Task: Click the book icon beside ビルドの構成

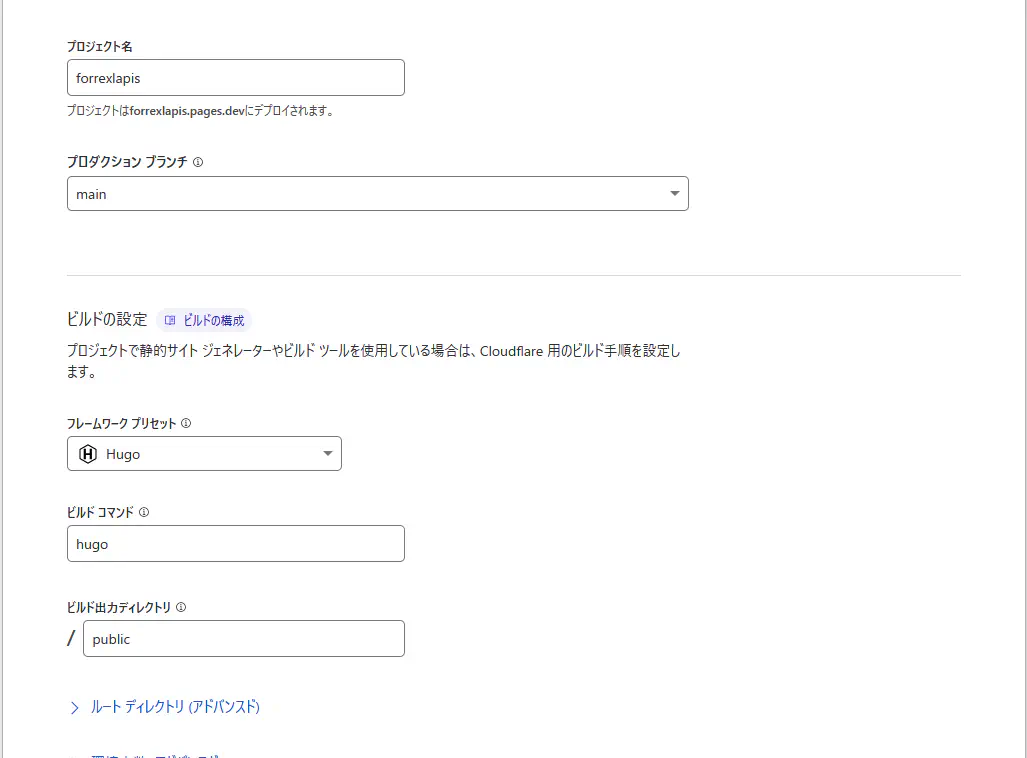Action: pos(170,321)
